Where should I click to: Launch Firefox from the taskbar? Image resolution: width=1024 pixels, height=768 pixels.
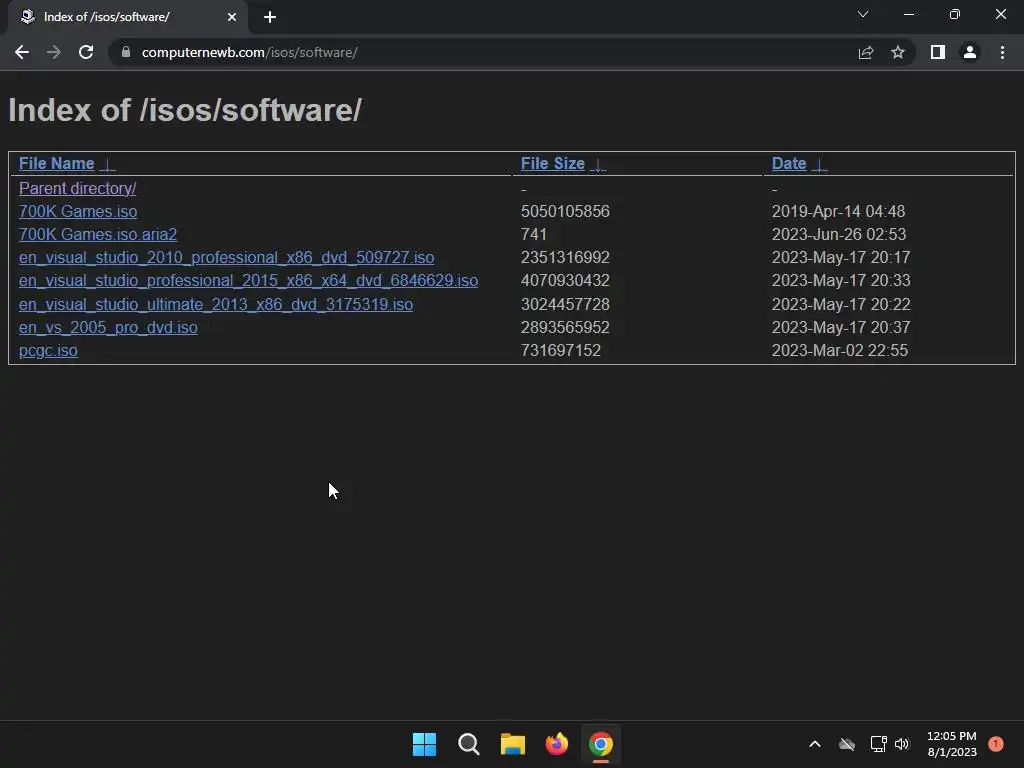[x=556, y=744]
